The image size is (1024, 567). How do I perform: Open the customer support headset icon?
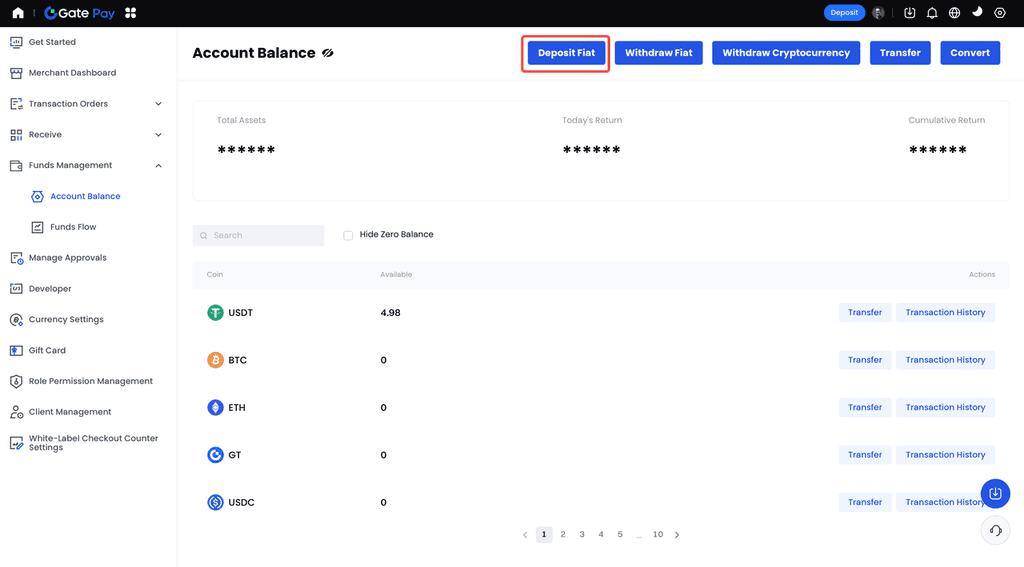coord(995,531)
